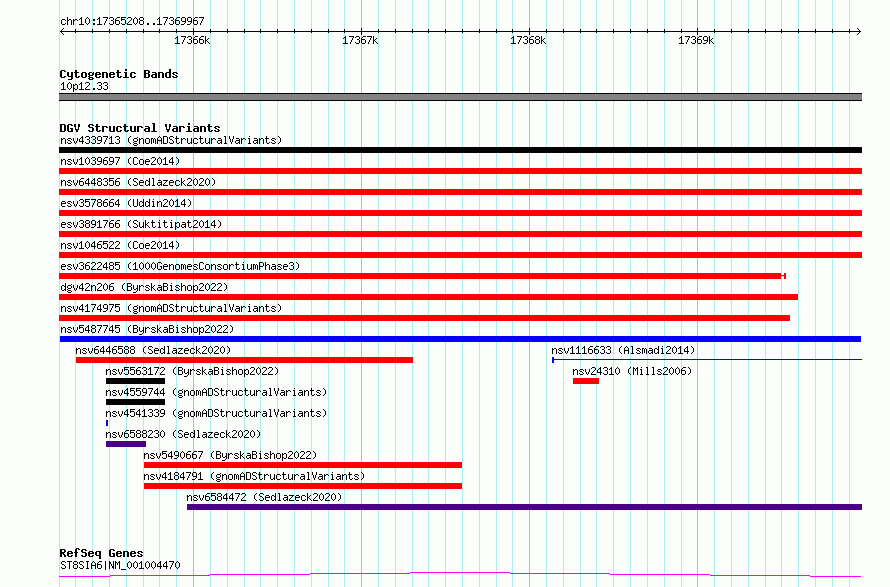Click the purple nsv6588230 variant bar

point(125,444)
